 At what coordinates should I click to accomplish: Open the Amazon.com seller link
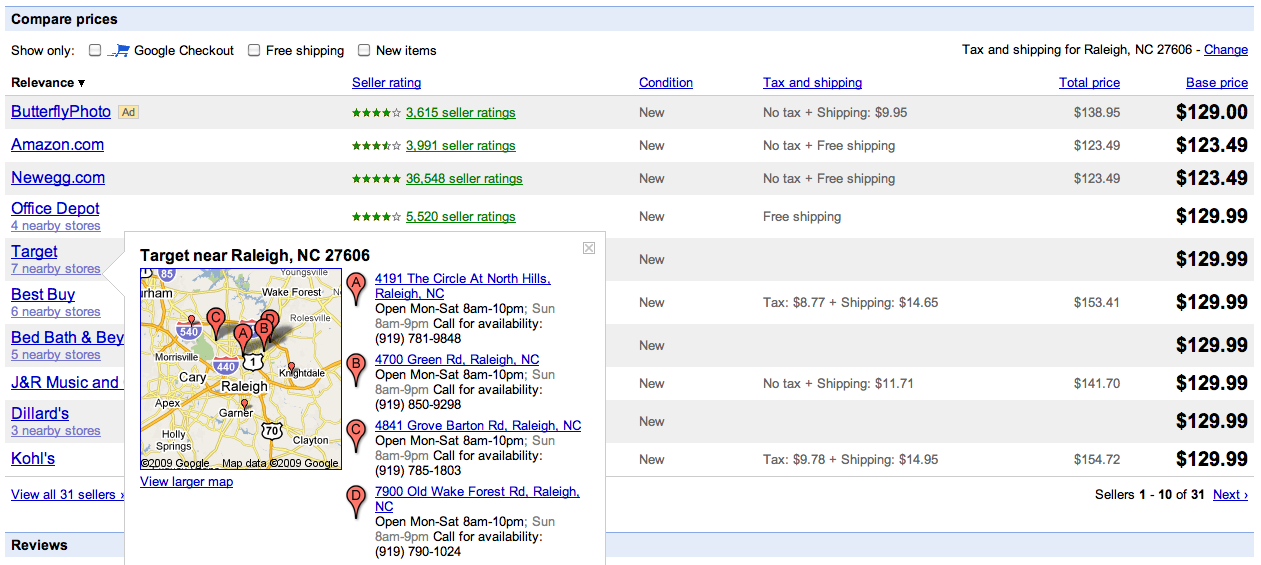point(57,145)
